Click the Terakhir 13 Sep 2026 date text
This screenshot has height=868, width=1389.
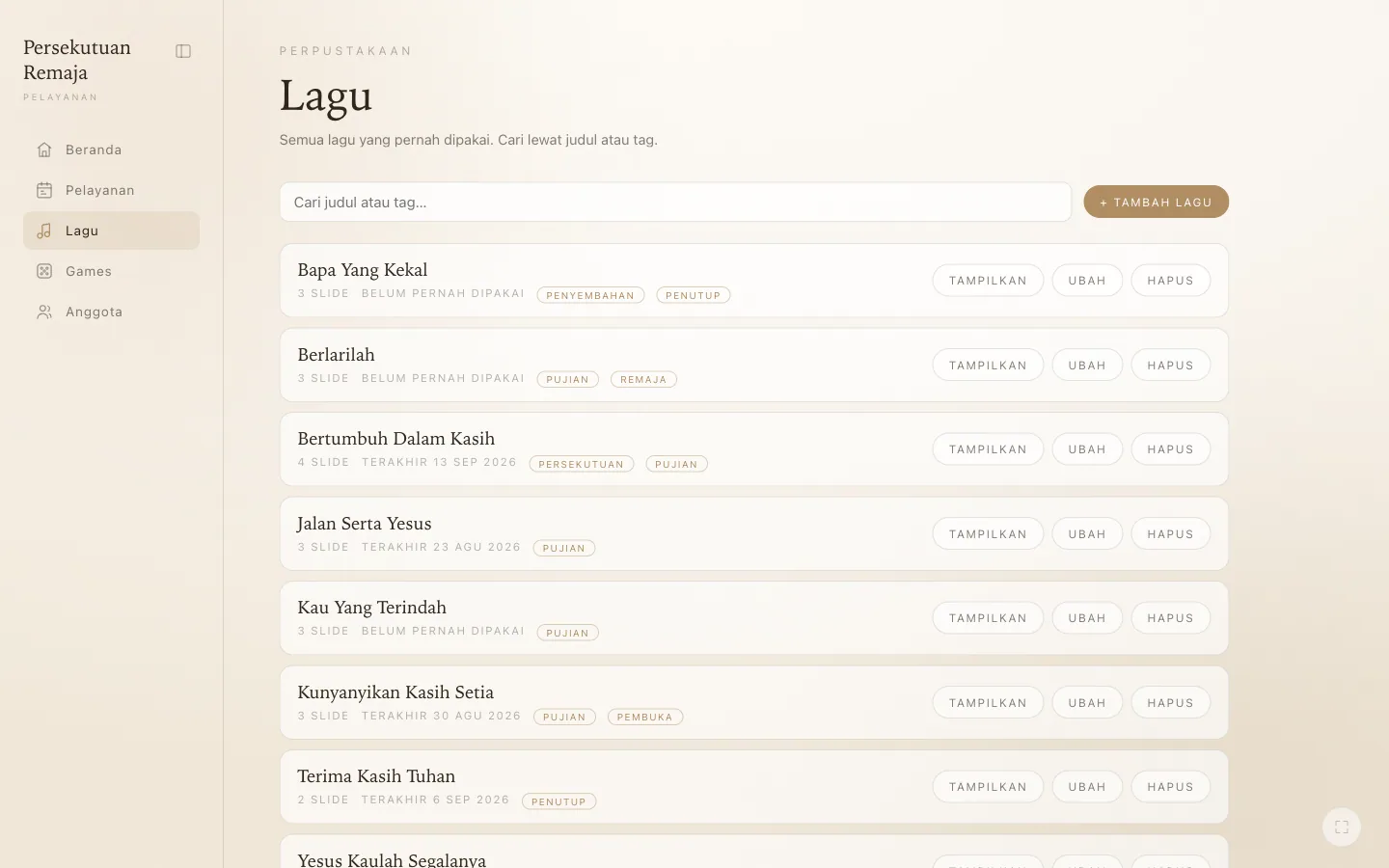tap(439, 462)
